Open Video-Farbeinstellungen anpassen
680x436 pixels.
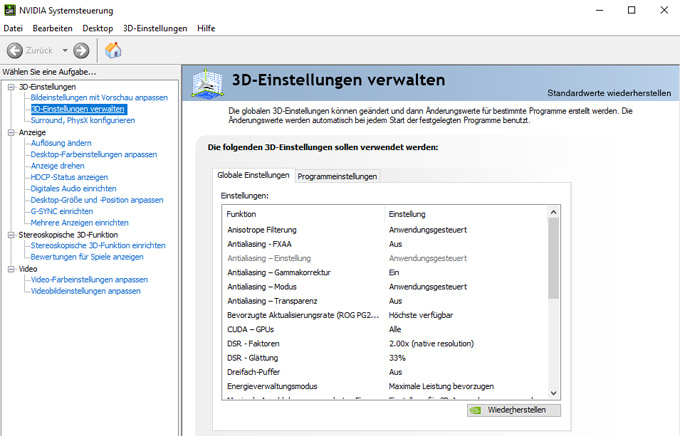(x=89, y=279)
